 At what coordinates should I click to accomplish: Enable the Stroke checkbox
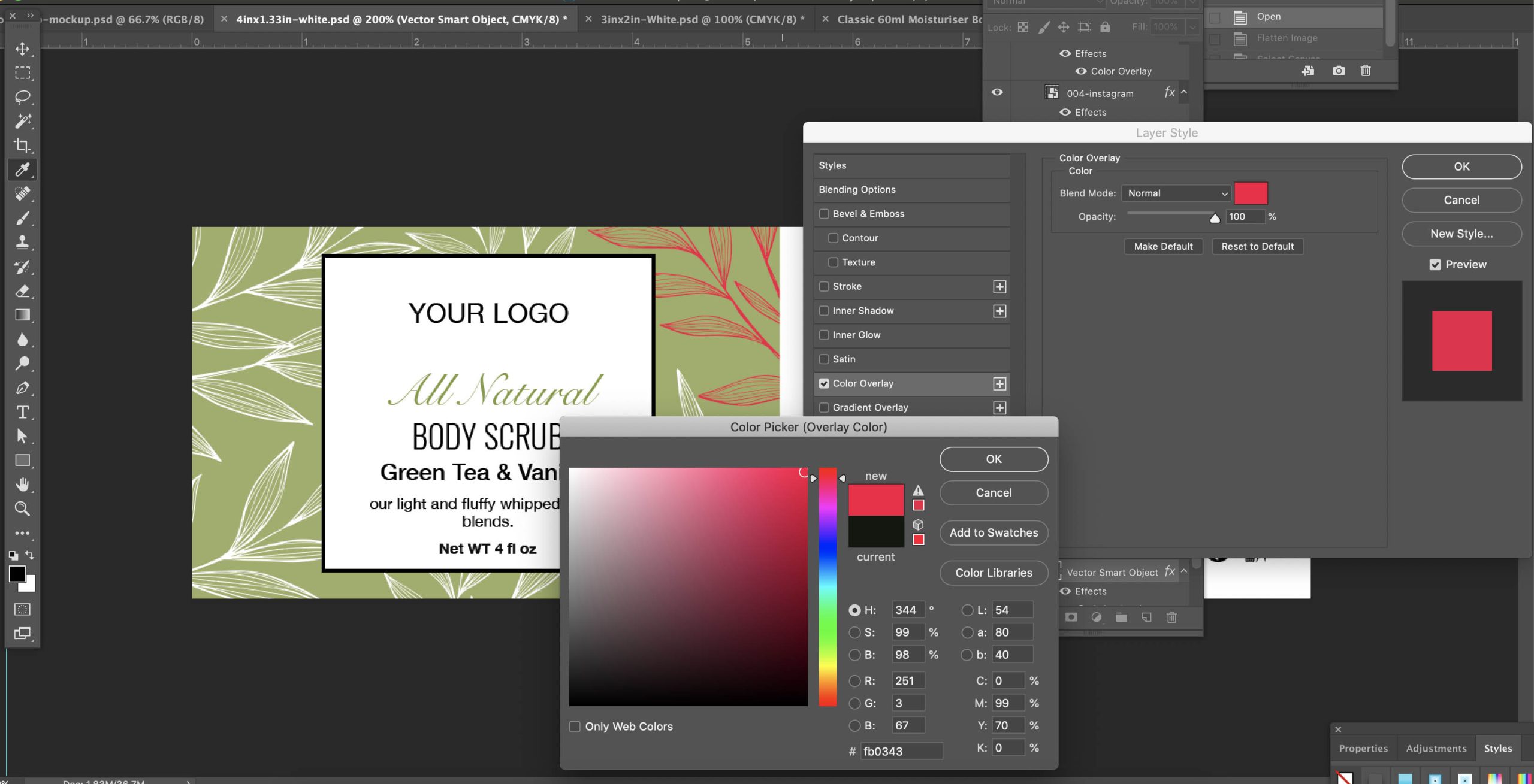(x=824, y=286)
